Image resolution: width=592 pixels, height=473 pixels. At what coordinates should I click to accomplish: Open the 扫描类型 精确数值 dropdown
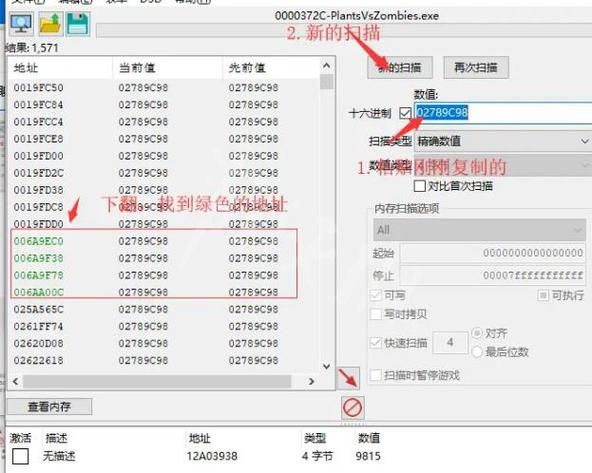[x=503, y=141]
